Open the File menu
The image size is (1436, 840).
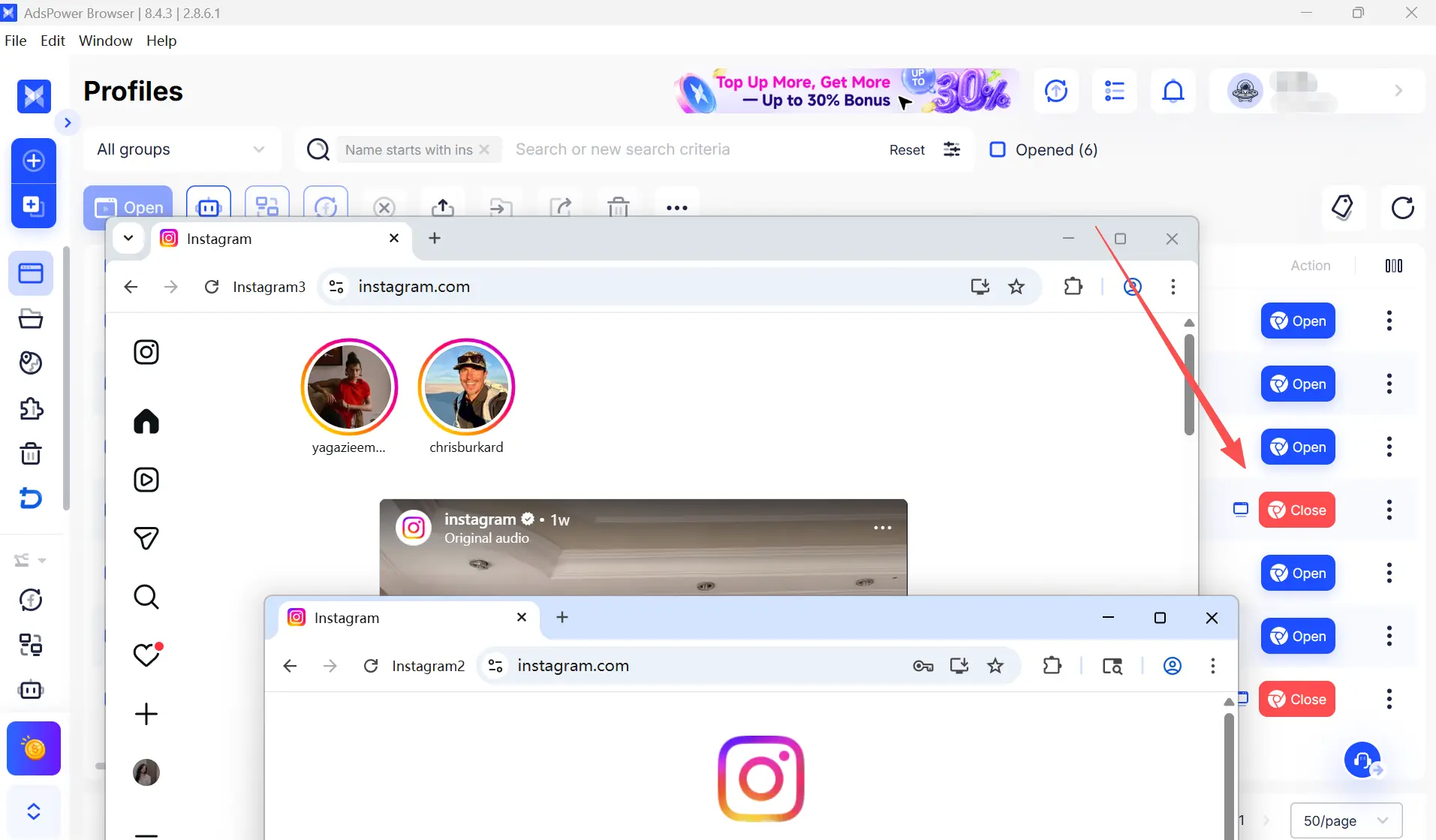pos(15,41)
